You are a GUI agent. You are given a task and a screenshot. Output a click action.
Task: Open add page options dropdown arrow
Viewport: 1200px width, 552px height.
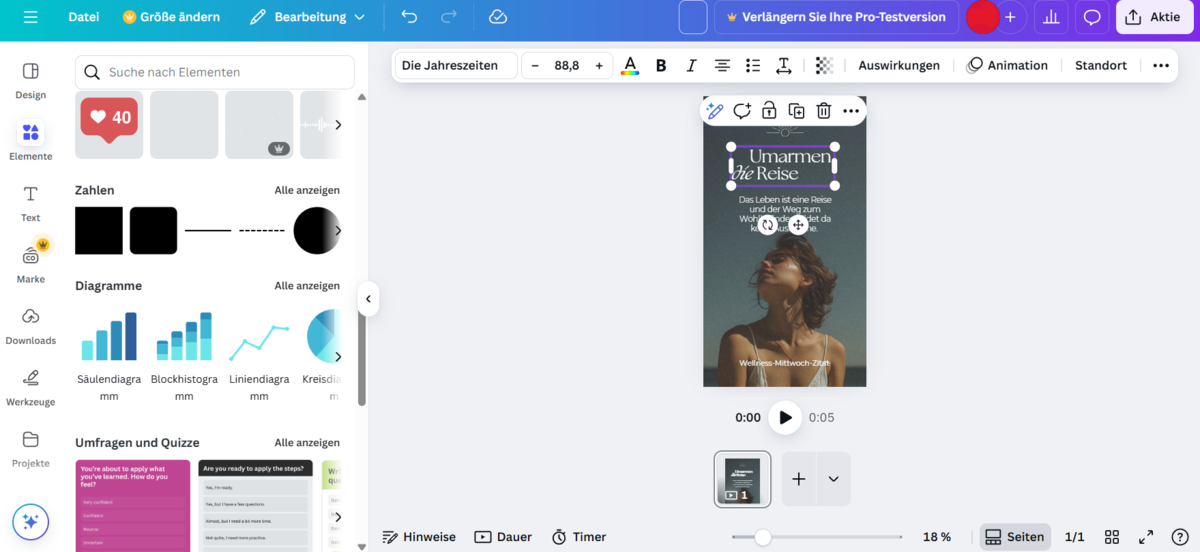(x=834, y=479)
